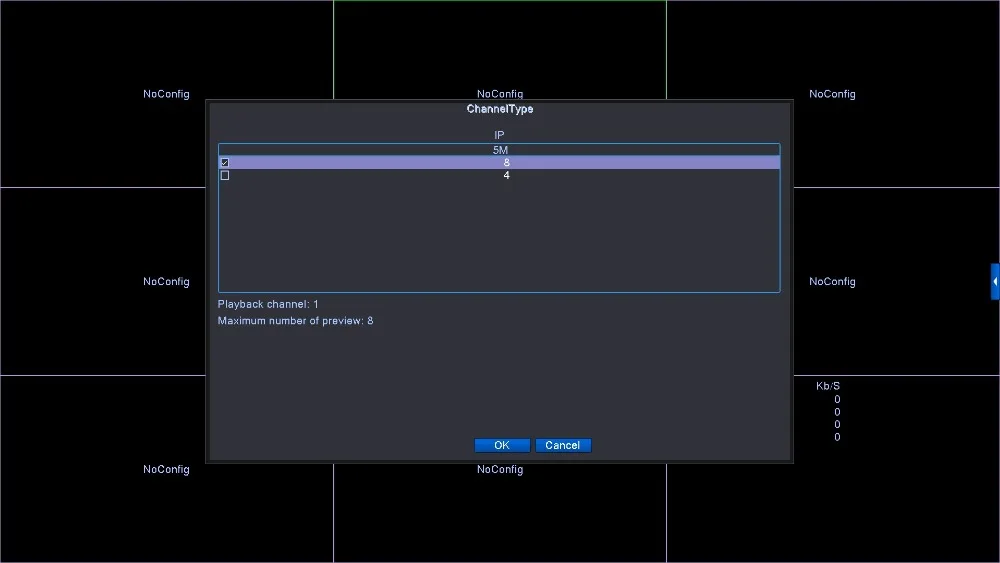Enable the 4 channel IP checkbox

tap(224, 175)
